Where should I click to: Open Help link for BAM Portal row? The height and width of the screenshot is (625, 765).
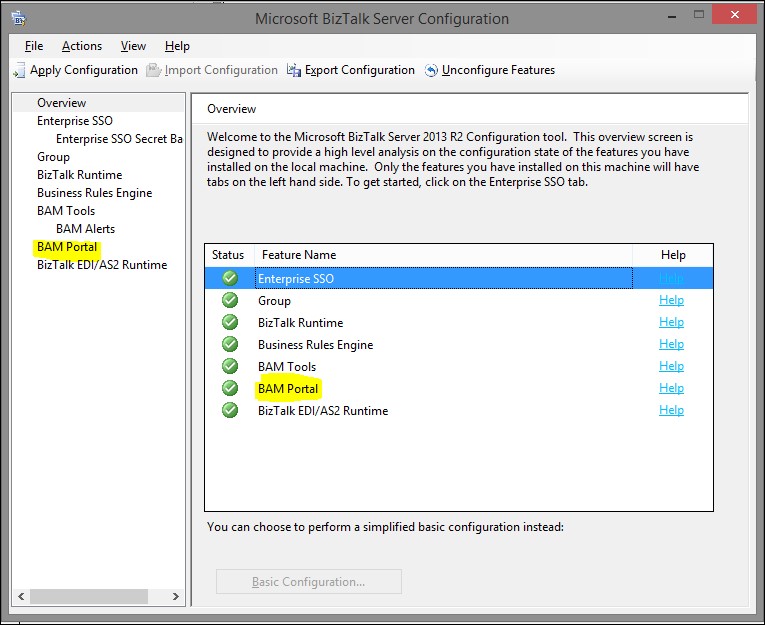(x=671, y=388)
